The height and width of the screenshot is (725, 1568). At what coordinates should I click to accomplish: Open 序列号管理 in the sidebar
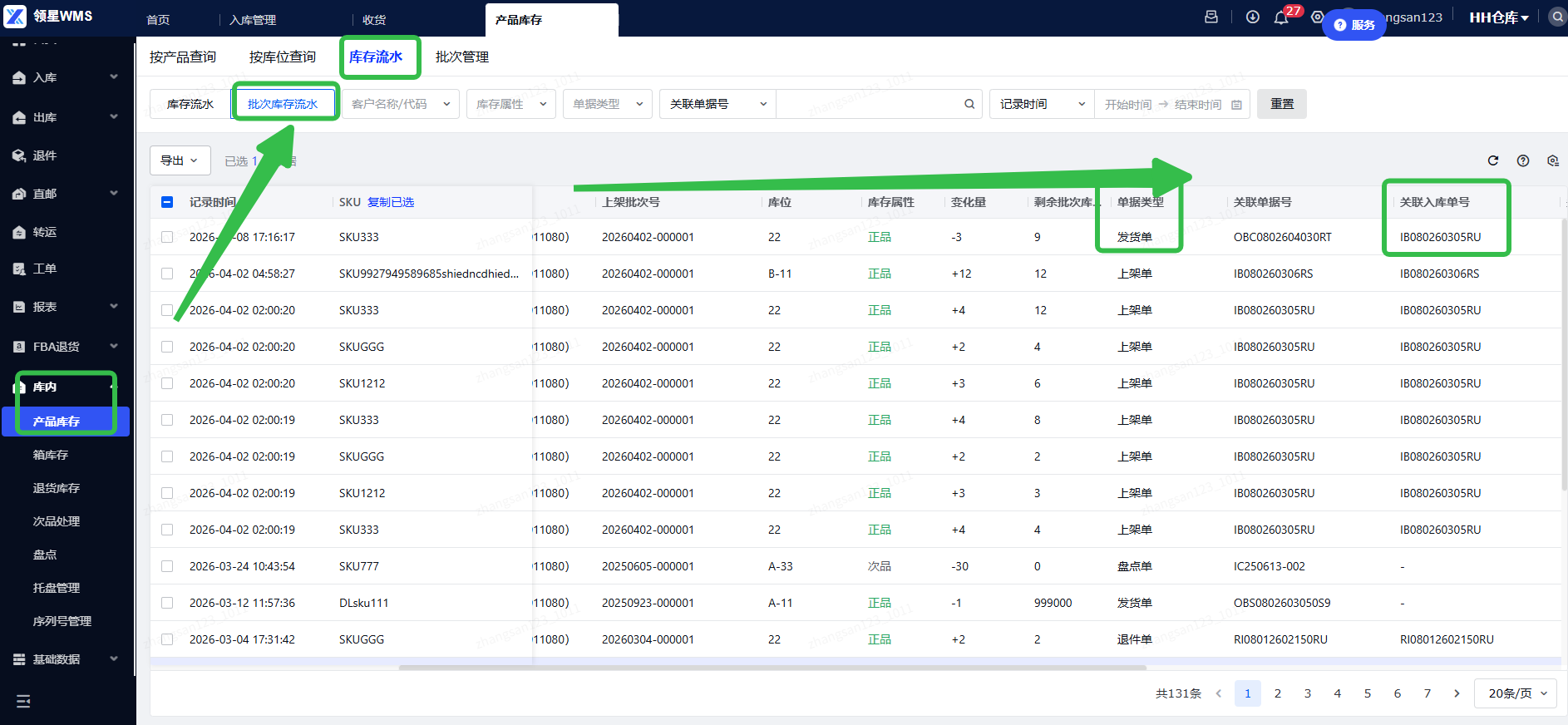[62, 621]
